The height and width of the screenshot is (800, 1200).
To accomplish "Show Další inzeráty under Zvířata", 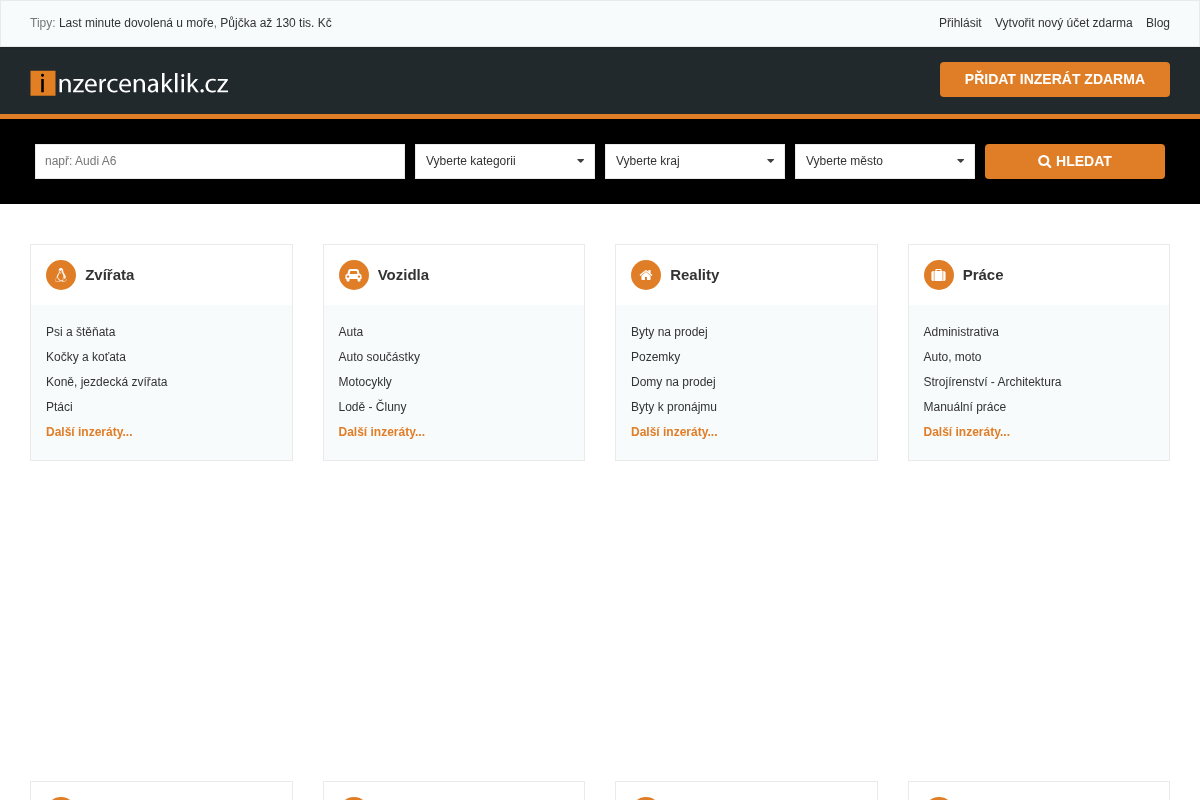I will point(89,432).
